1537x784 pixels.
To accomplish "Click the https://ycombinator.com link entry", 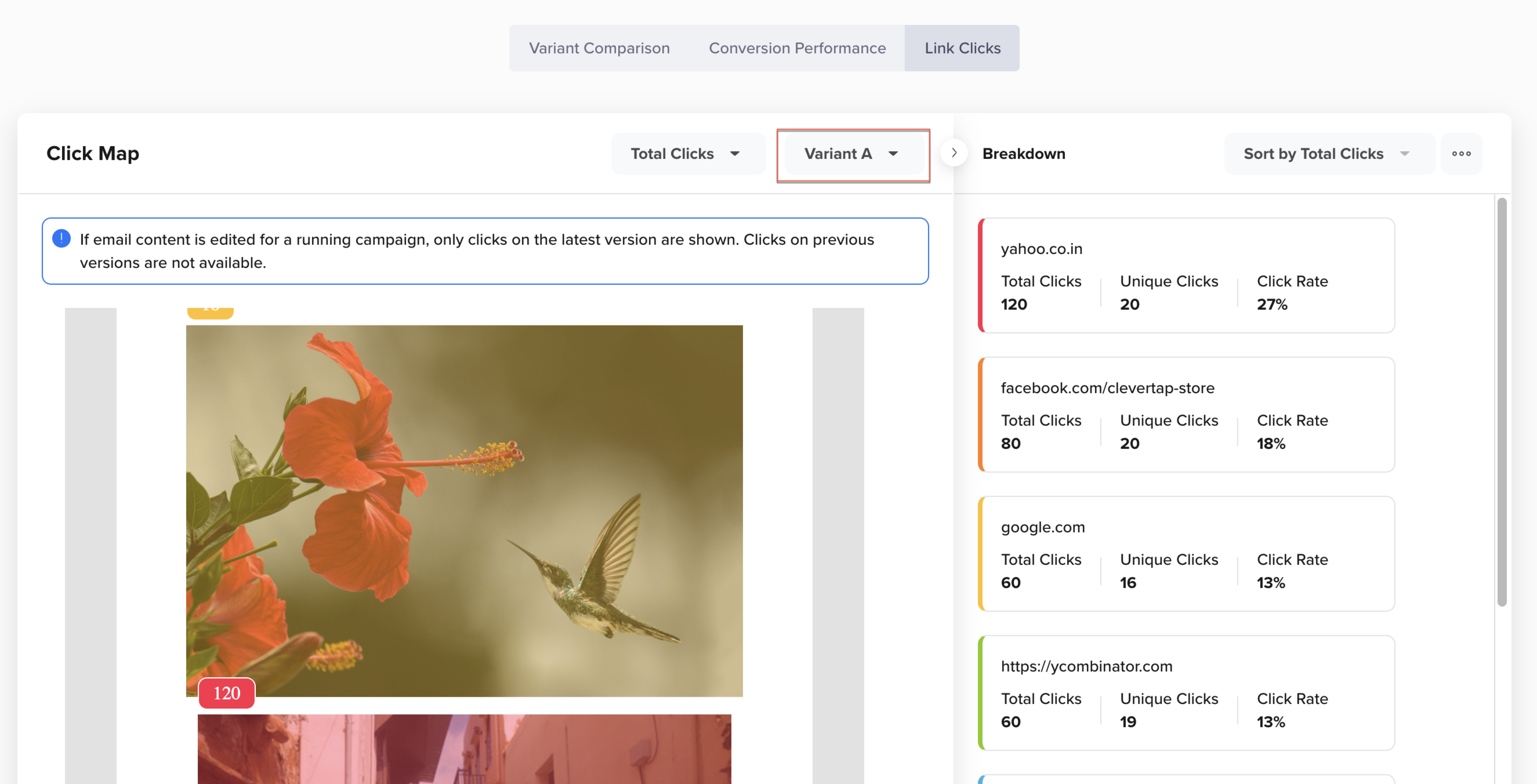I will coord(1086,666).
